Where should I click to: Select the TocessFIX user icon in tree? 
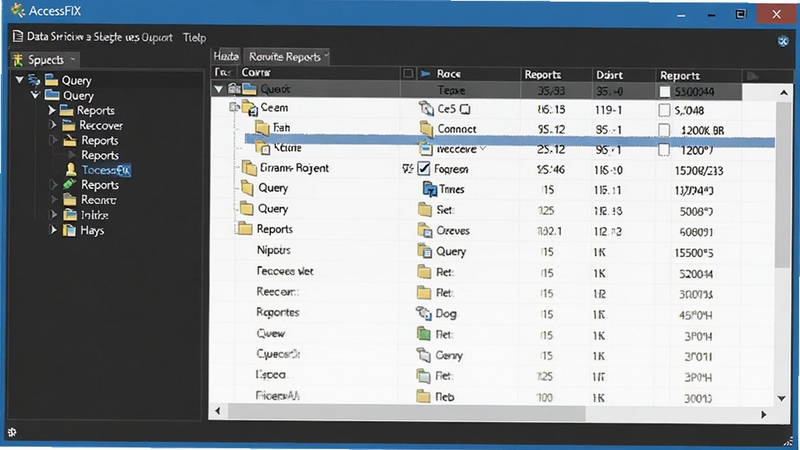click(71, 169)
